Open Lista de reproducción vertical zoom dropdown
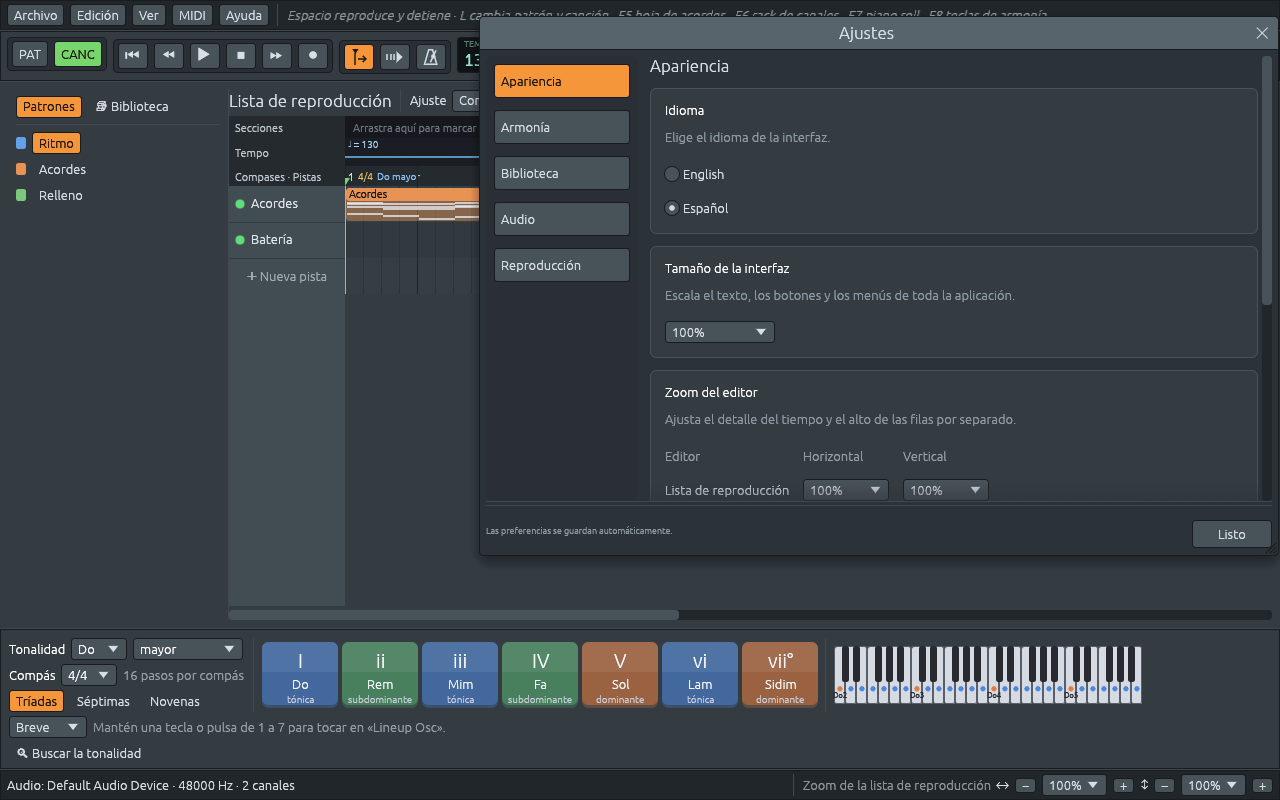1280x800 pixels. [946, 490]
